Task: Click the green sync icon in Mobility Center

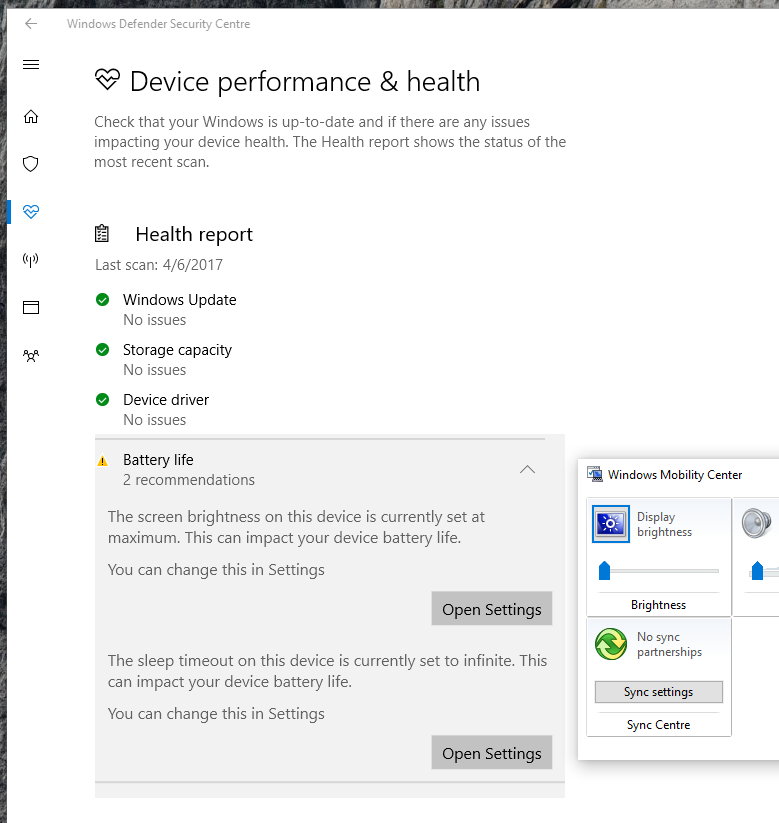Action: [x=610, y=644]
